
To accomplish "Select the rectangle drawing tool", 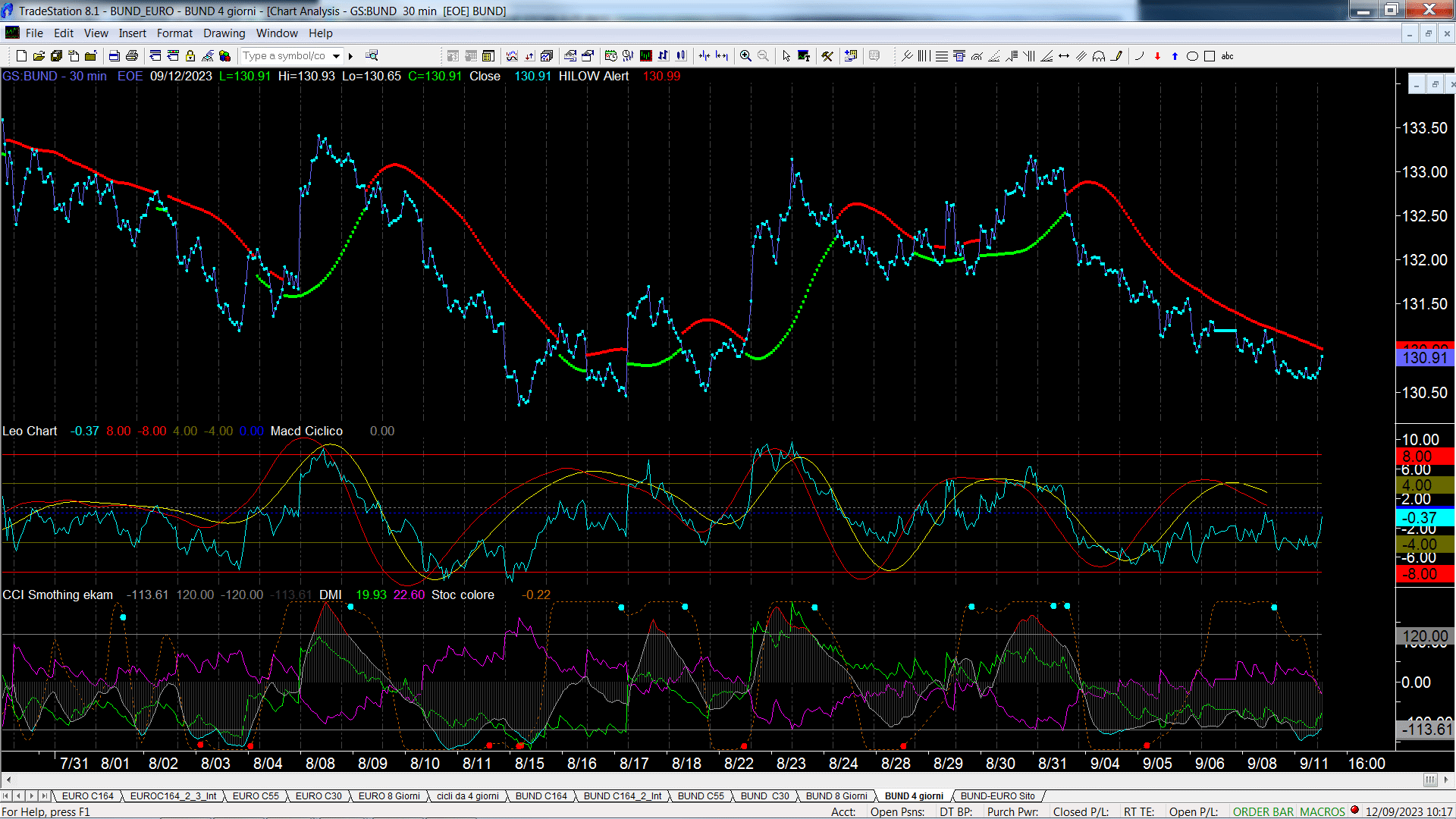I will click(1210, 55).
